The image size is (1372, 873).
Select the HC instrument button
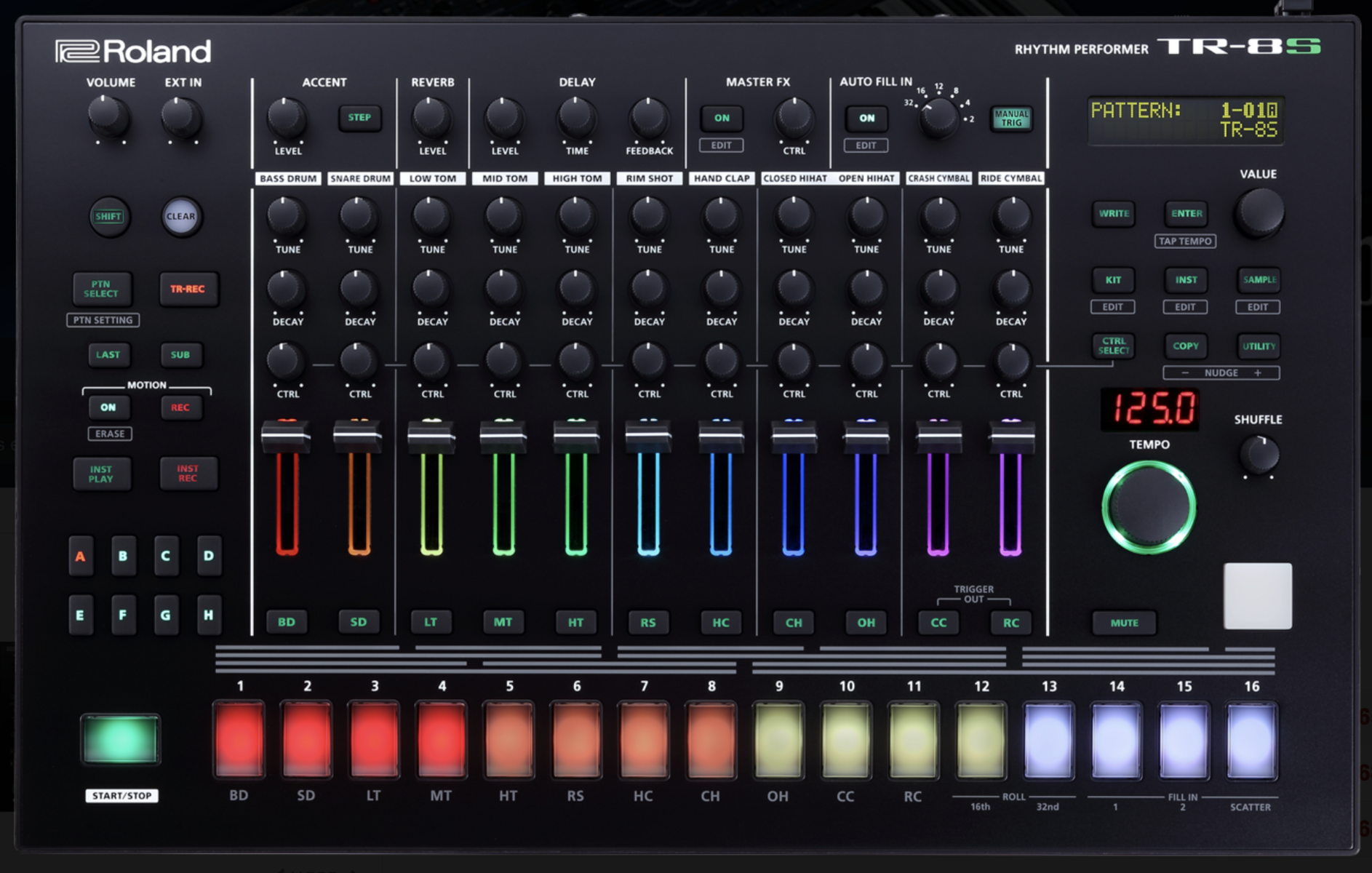(720, 622)
